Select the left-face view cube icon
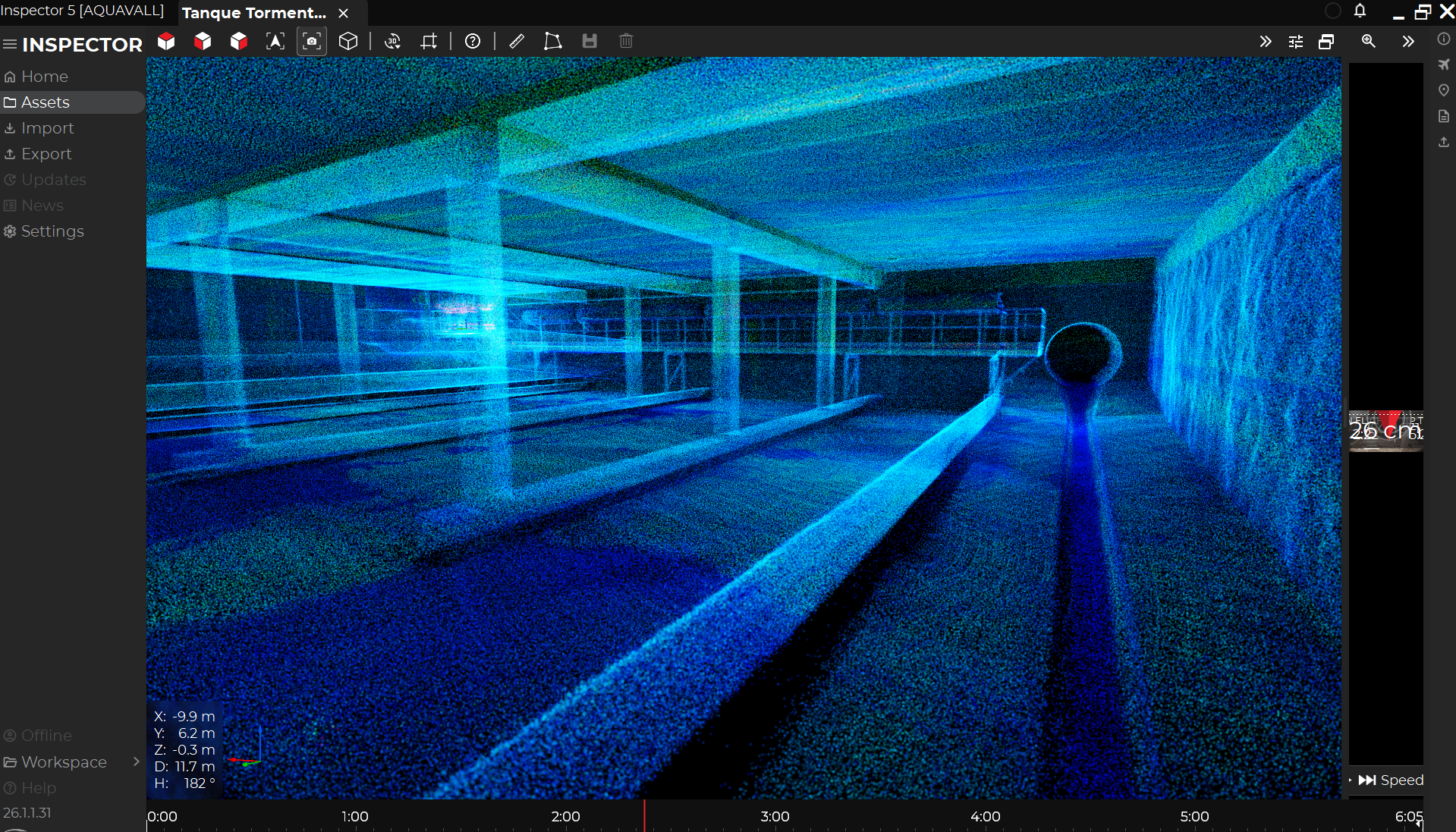The image size is (1456, 832). 203,41
